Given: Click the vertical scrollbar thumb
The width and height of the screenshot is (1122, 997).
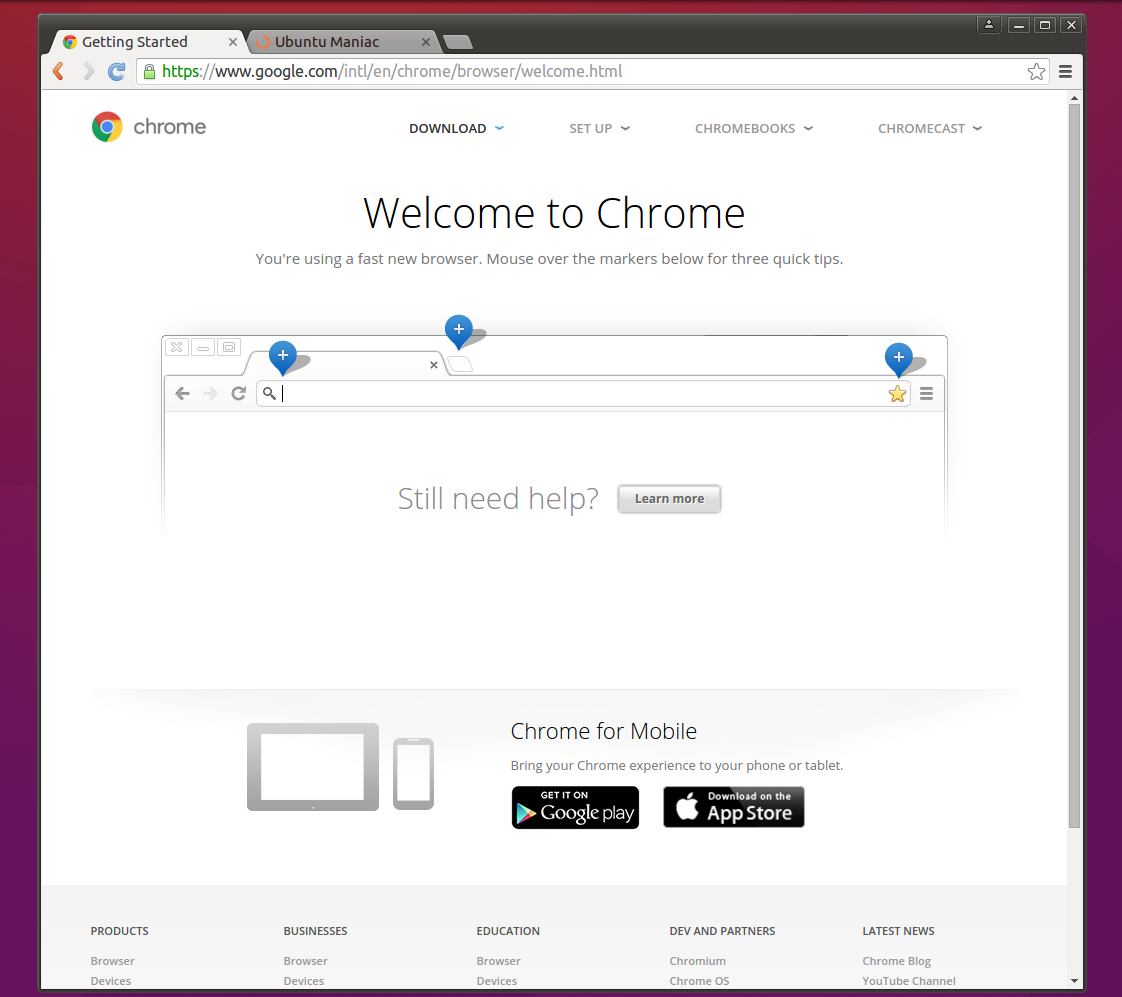Looking at the screenshot, I should pos(1074,465).
